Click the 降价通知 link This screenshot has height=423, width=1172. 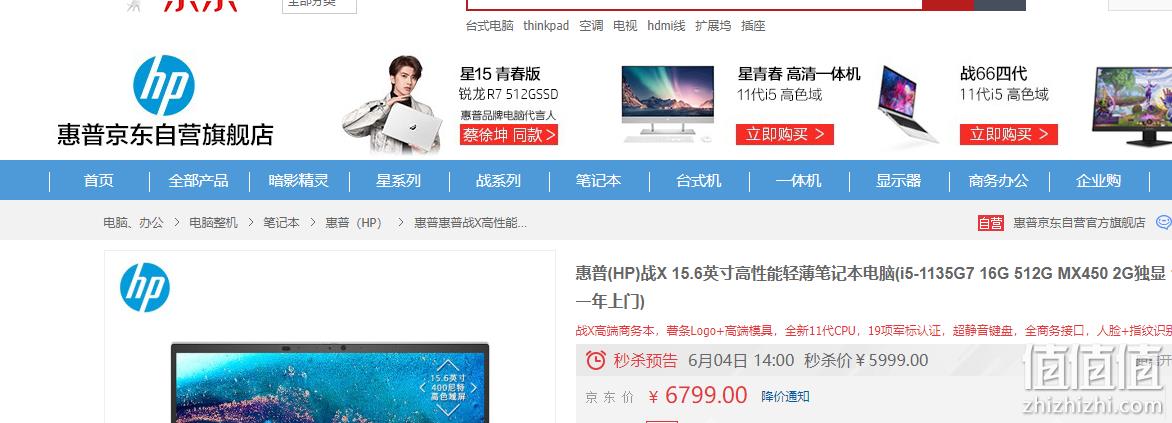(785, 396)
